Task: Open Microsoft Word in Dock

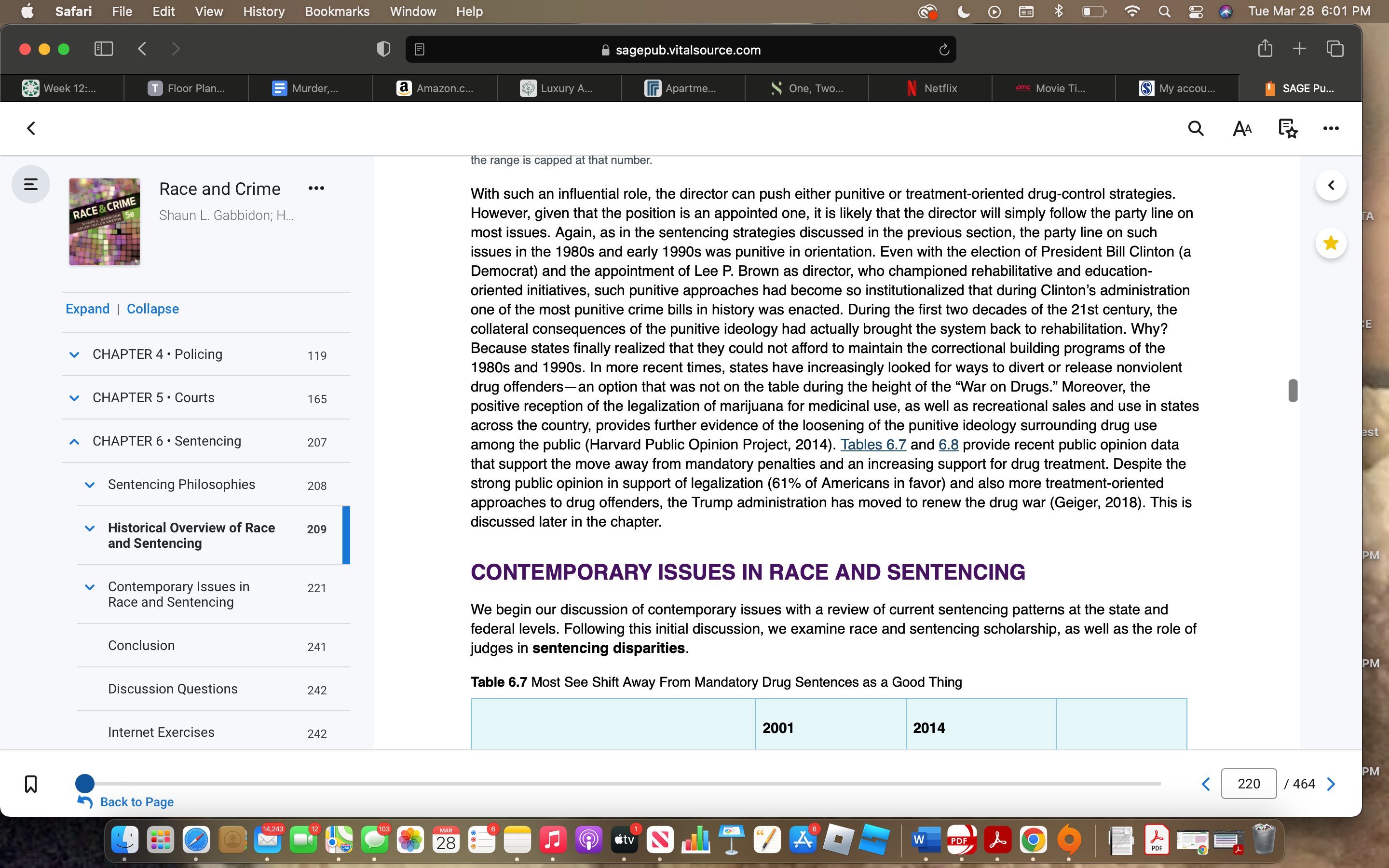Action: (x=925, y=841)
